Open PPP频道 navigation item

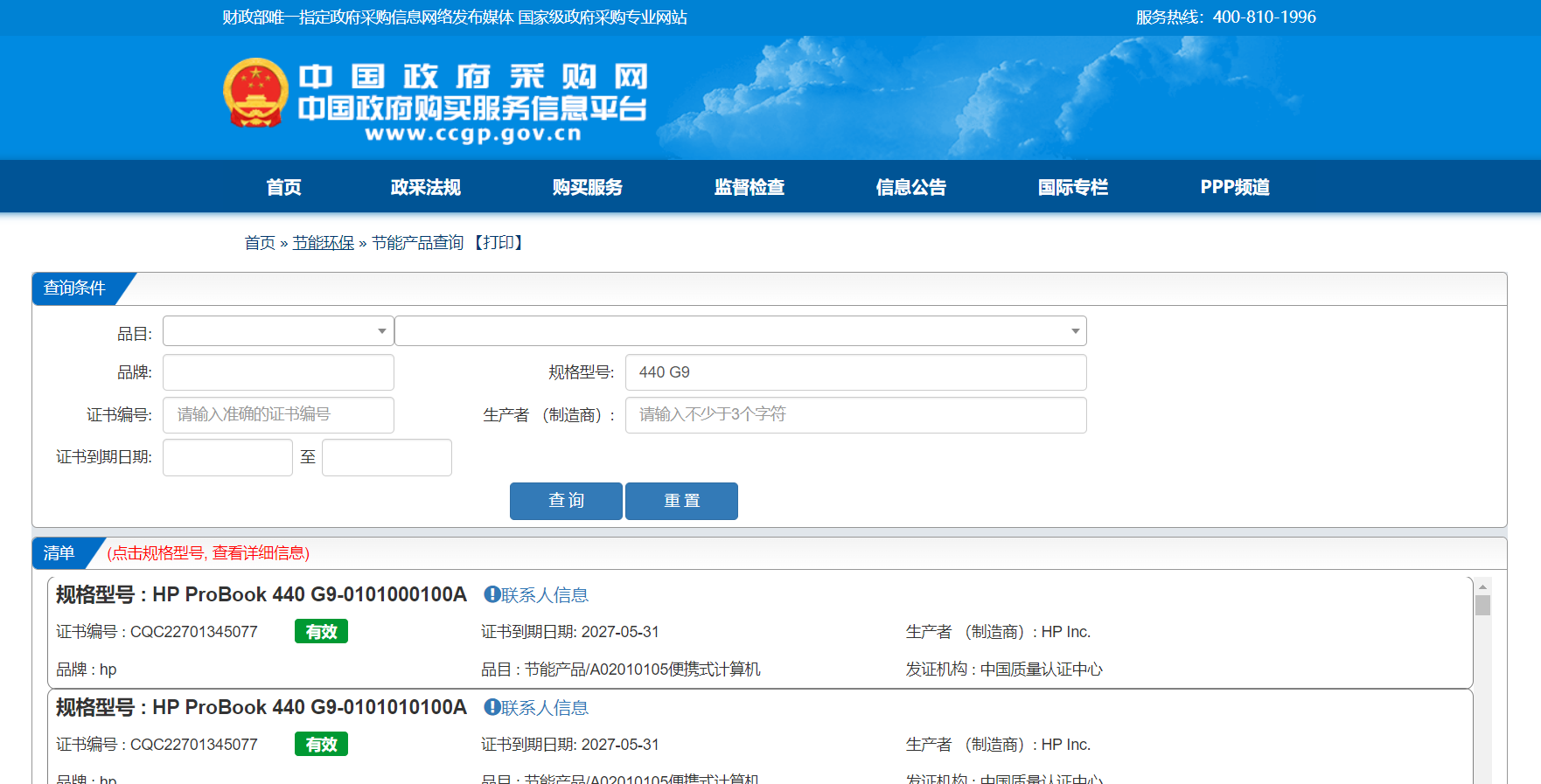(1235, 187)
